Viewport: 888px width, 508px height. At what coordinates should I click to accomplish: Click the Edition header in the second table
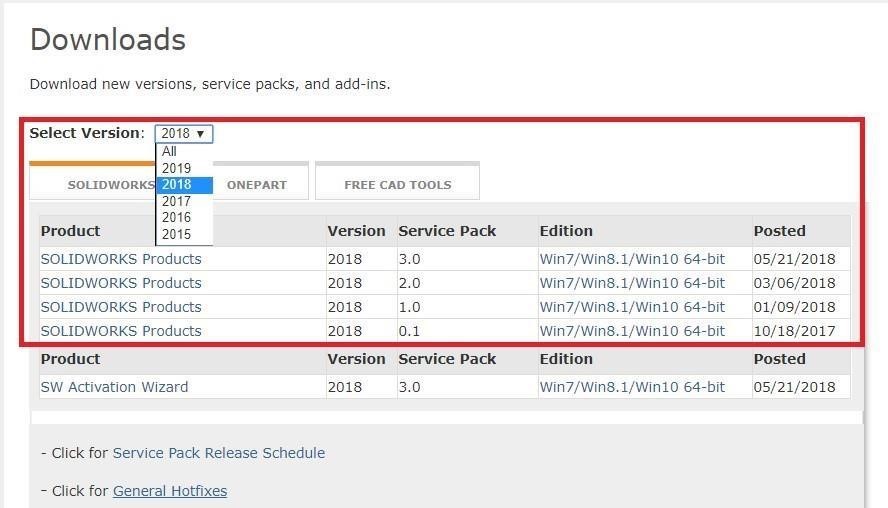[566, 359]
